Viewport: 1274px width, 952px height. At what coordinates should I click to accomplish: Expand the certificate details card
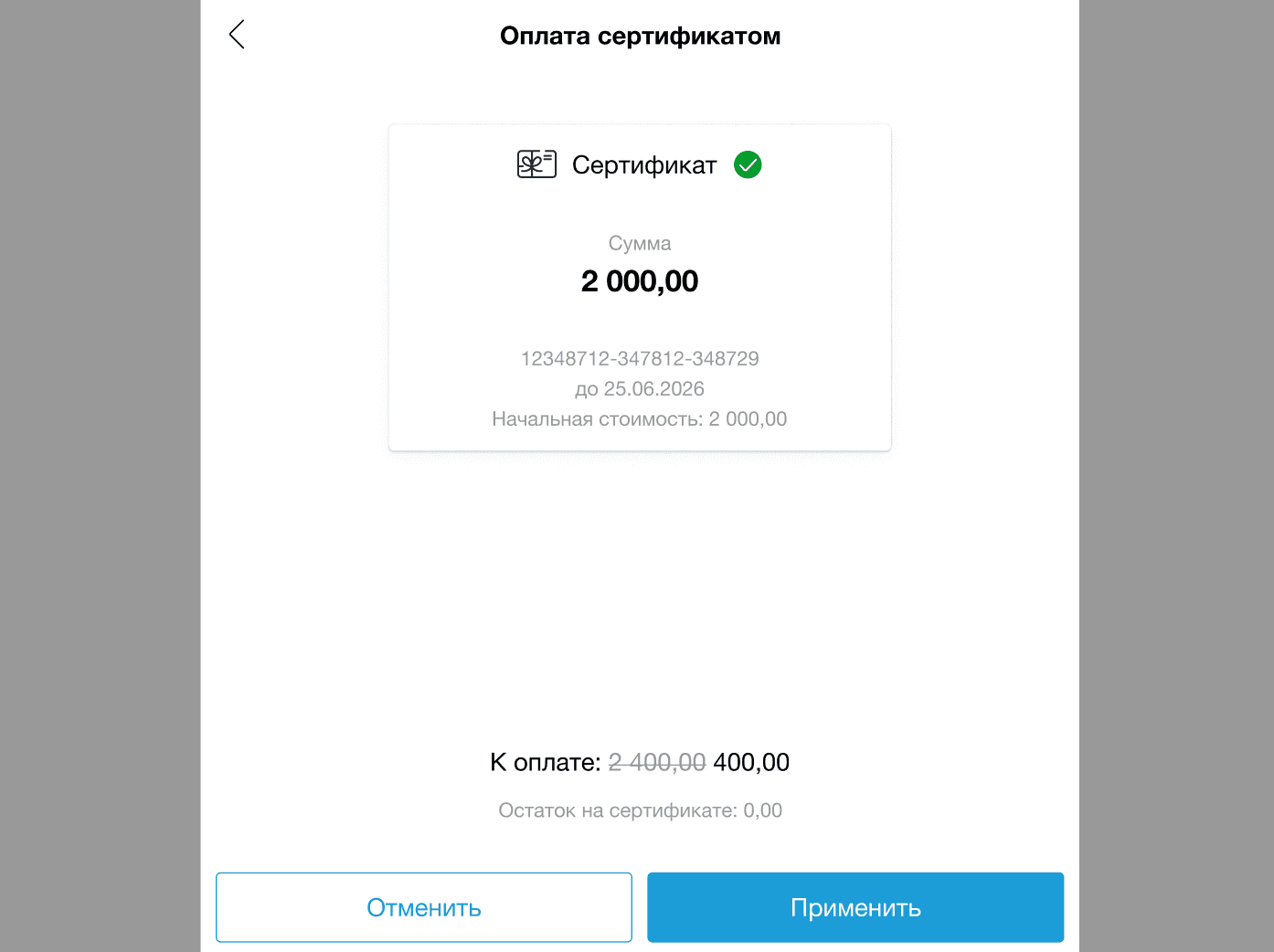tap(640, 287)
